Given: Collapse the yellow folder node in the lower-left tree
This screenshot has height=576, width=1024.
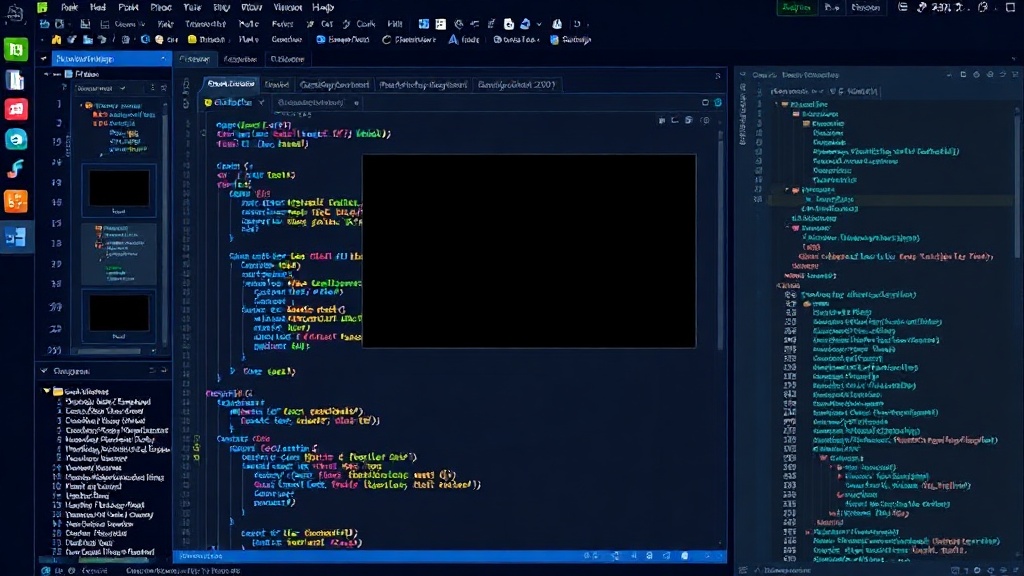Looking at the screenshot, I should tap(47, 391).
